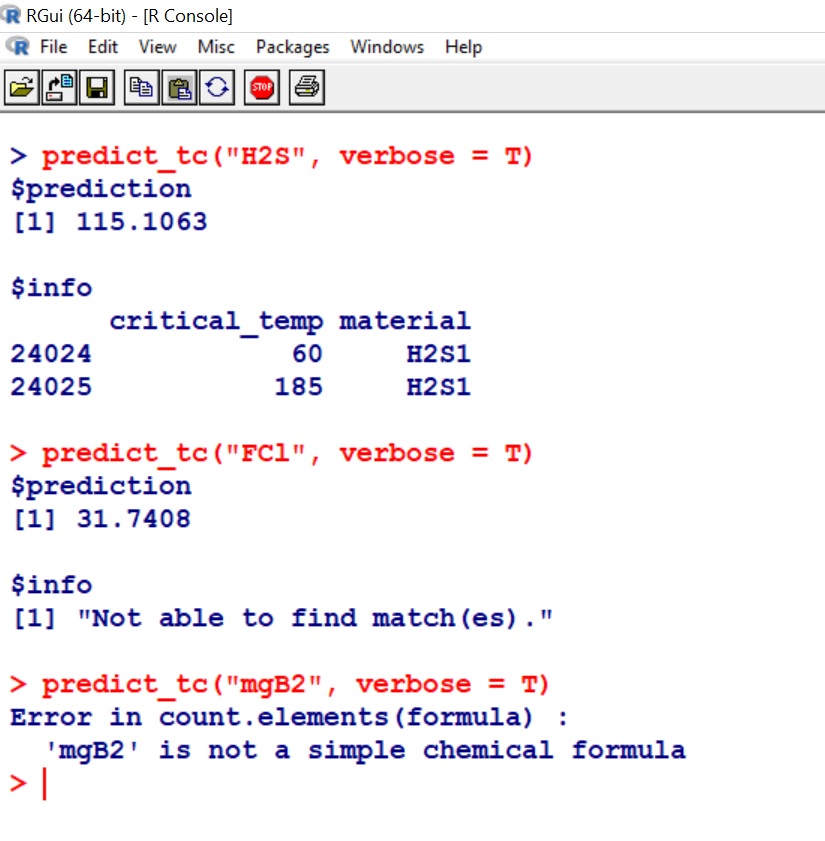Open the Windows menu
Viewport: 825px width, 841px height.
click(387, 47)
